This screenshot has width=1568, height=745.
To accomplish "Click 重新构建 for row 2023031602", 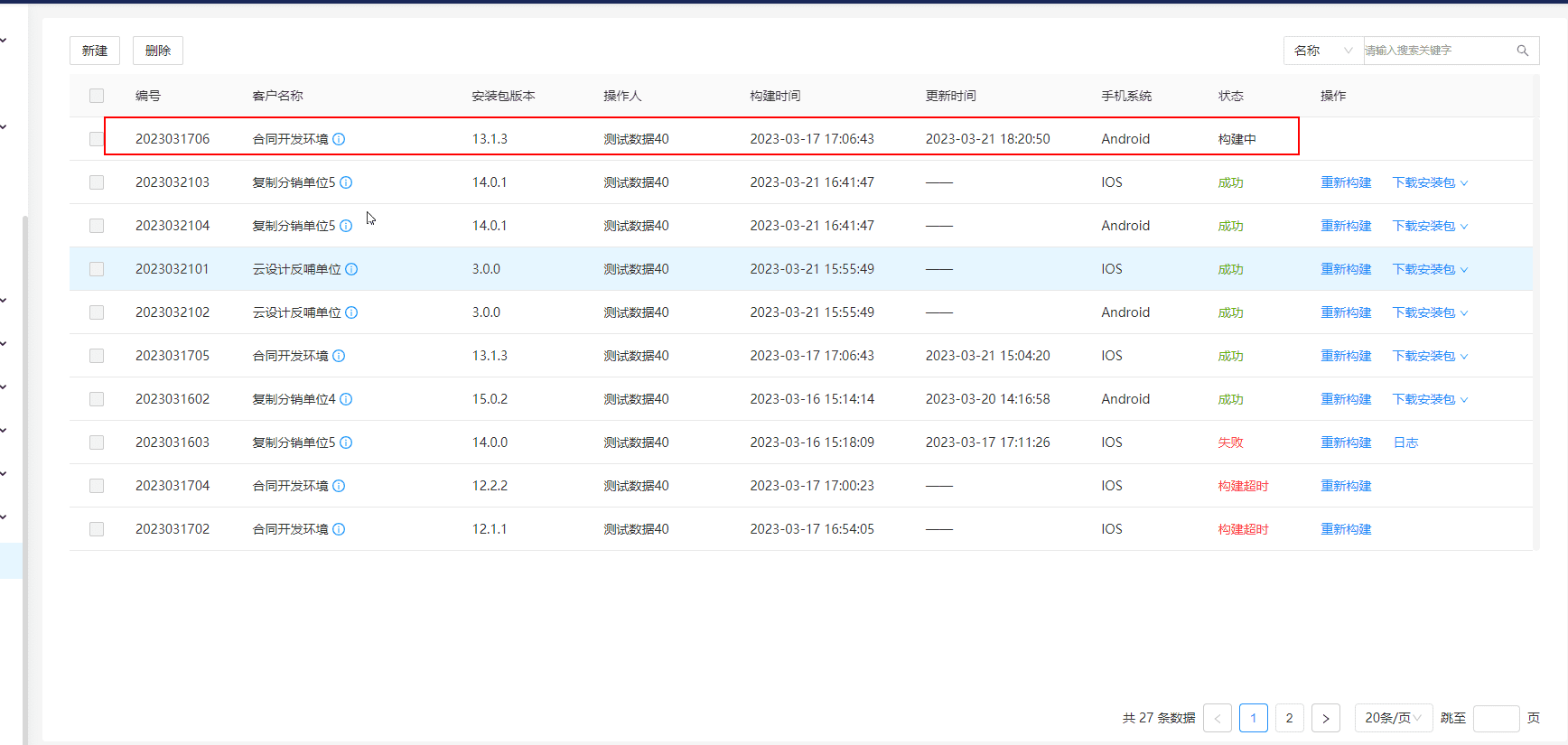I will pyautogui.click(x=1346, y=399).
